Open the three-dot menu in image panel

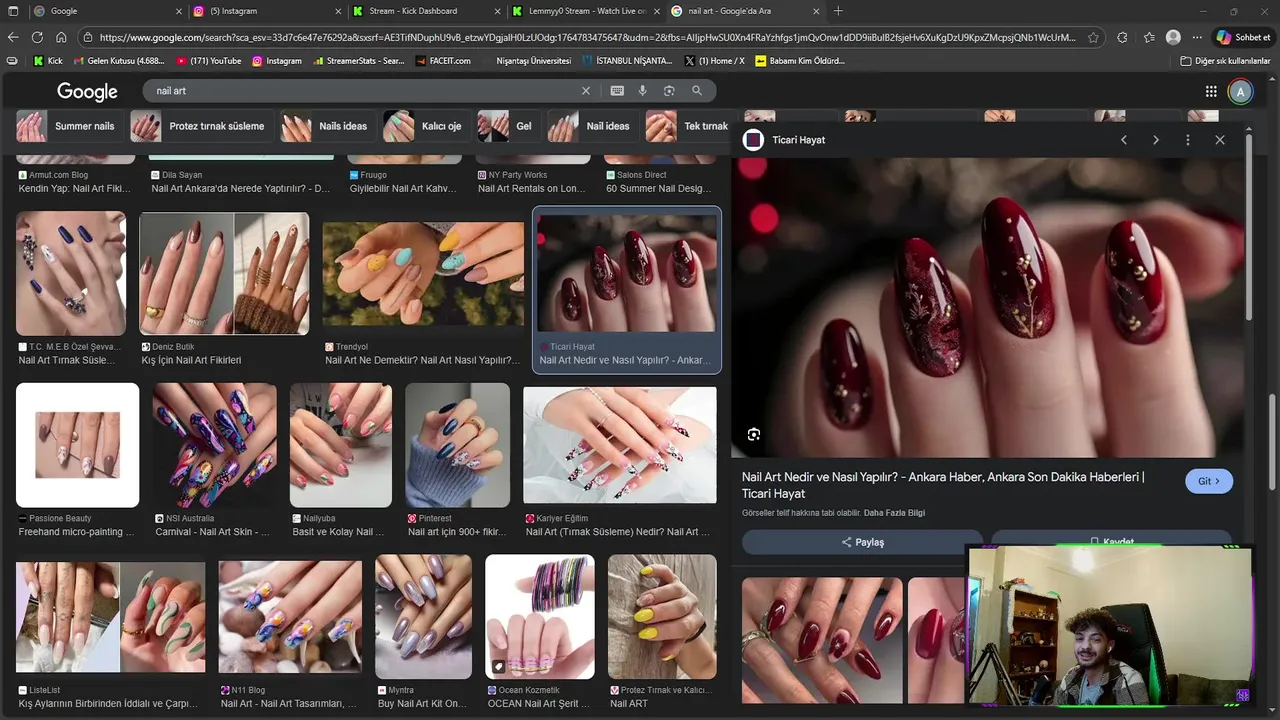[1188, 140]
